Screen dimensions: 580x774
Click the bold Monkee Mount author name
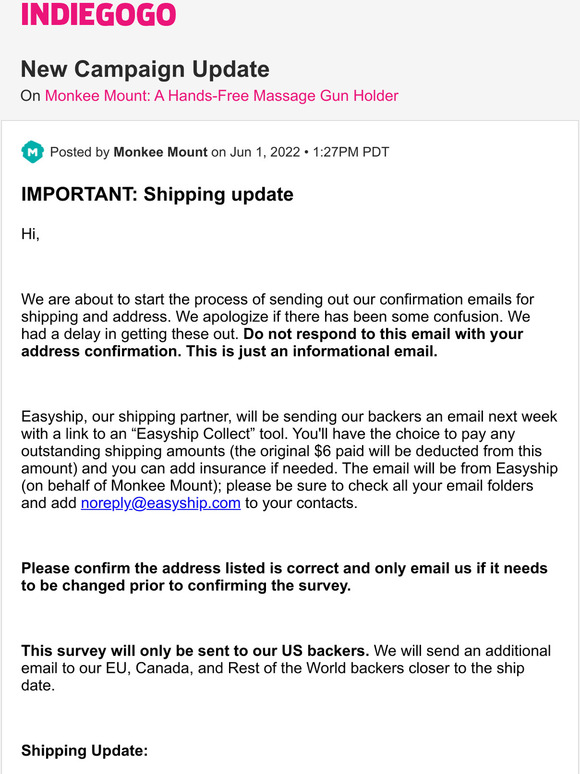tap(160, 152)
